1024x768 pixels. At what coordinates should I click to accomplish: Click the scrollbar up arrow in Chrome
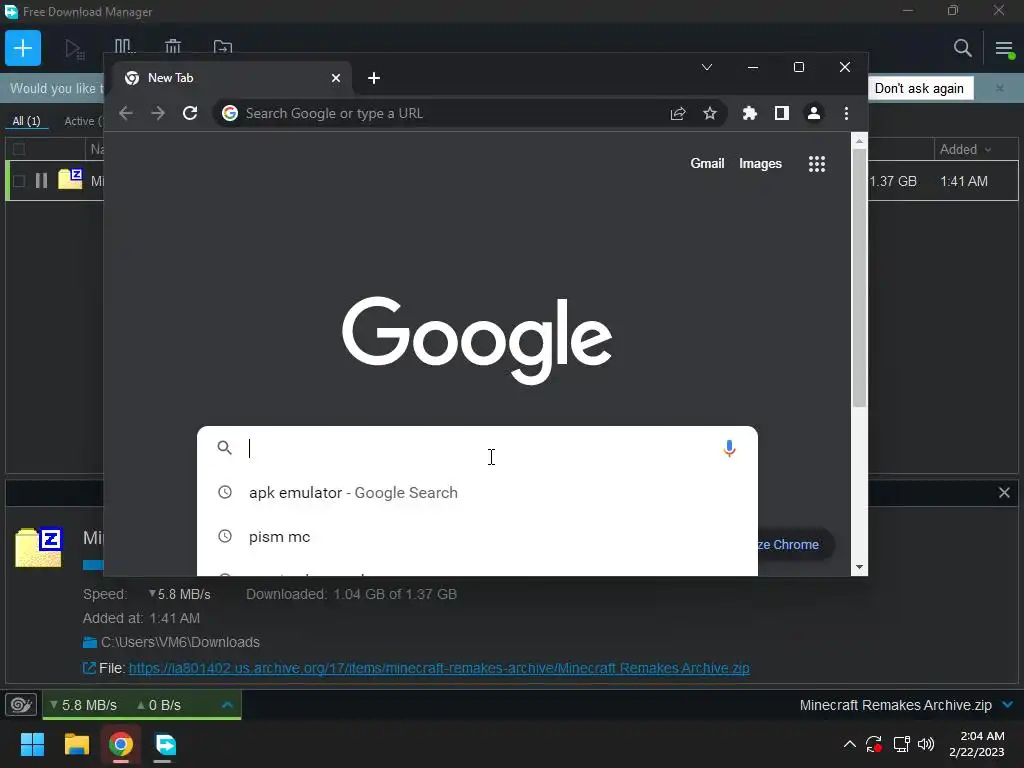(859, 140)
